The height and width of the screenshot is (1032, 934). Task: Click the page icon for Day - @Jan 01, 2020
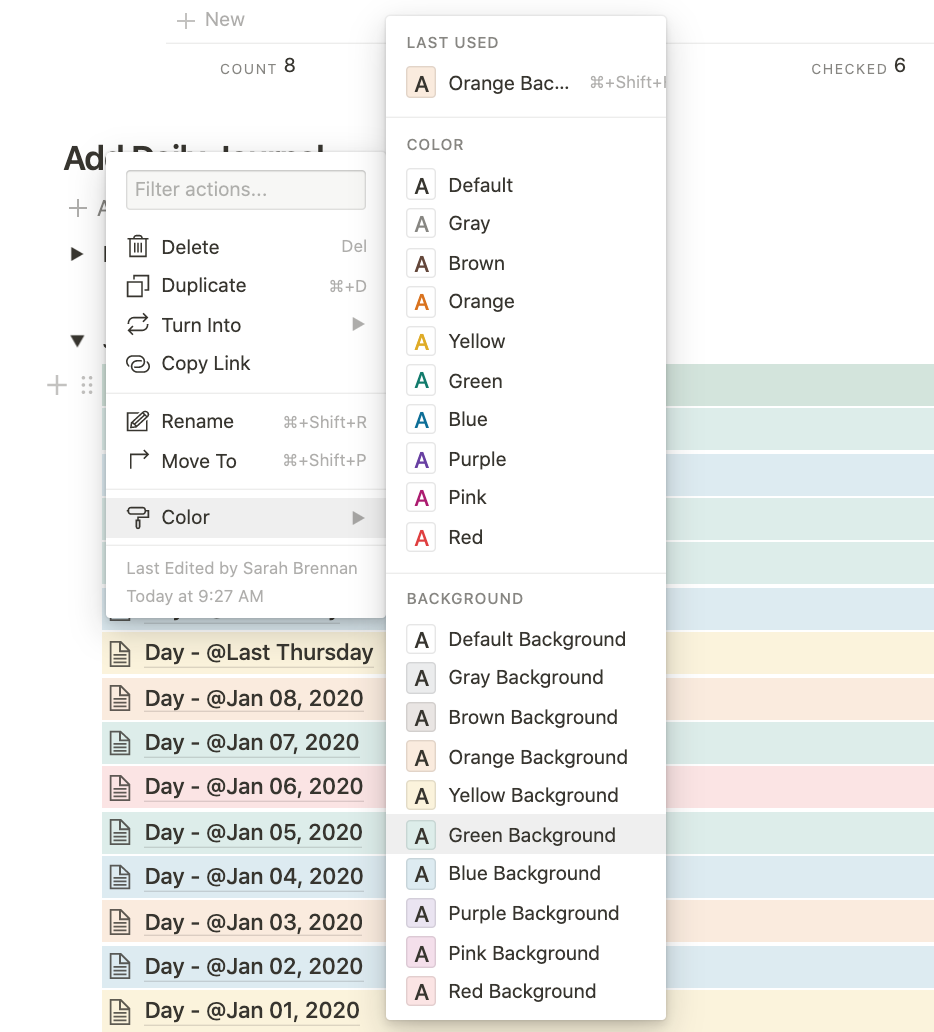(x=120, y=1010)
